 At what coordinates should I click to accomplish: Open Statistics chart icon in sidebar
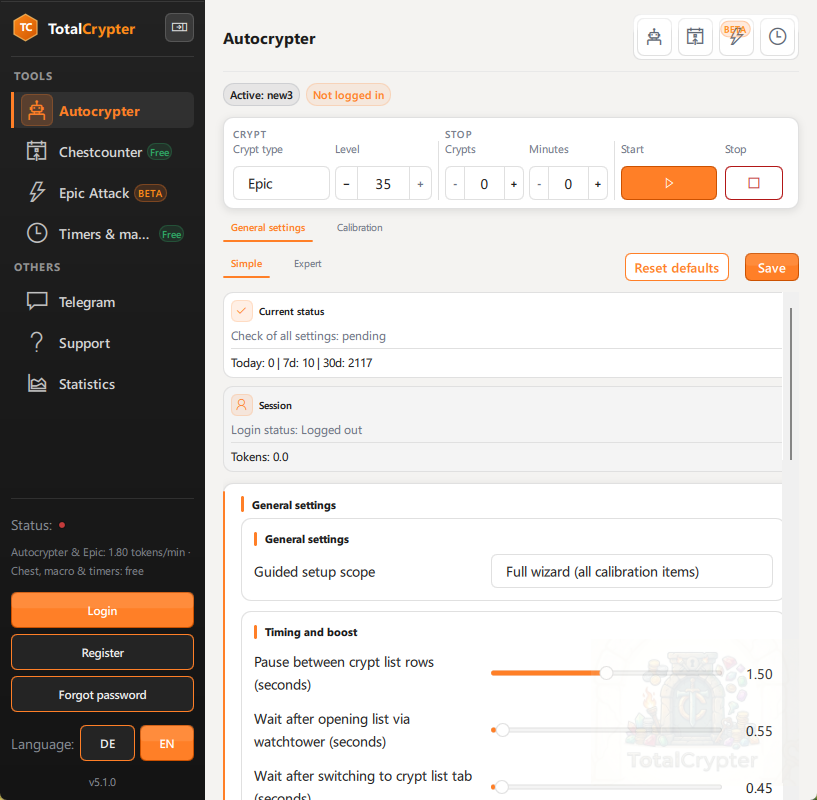[x=36, y=384]
